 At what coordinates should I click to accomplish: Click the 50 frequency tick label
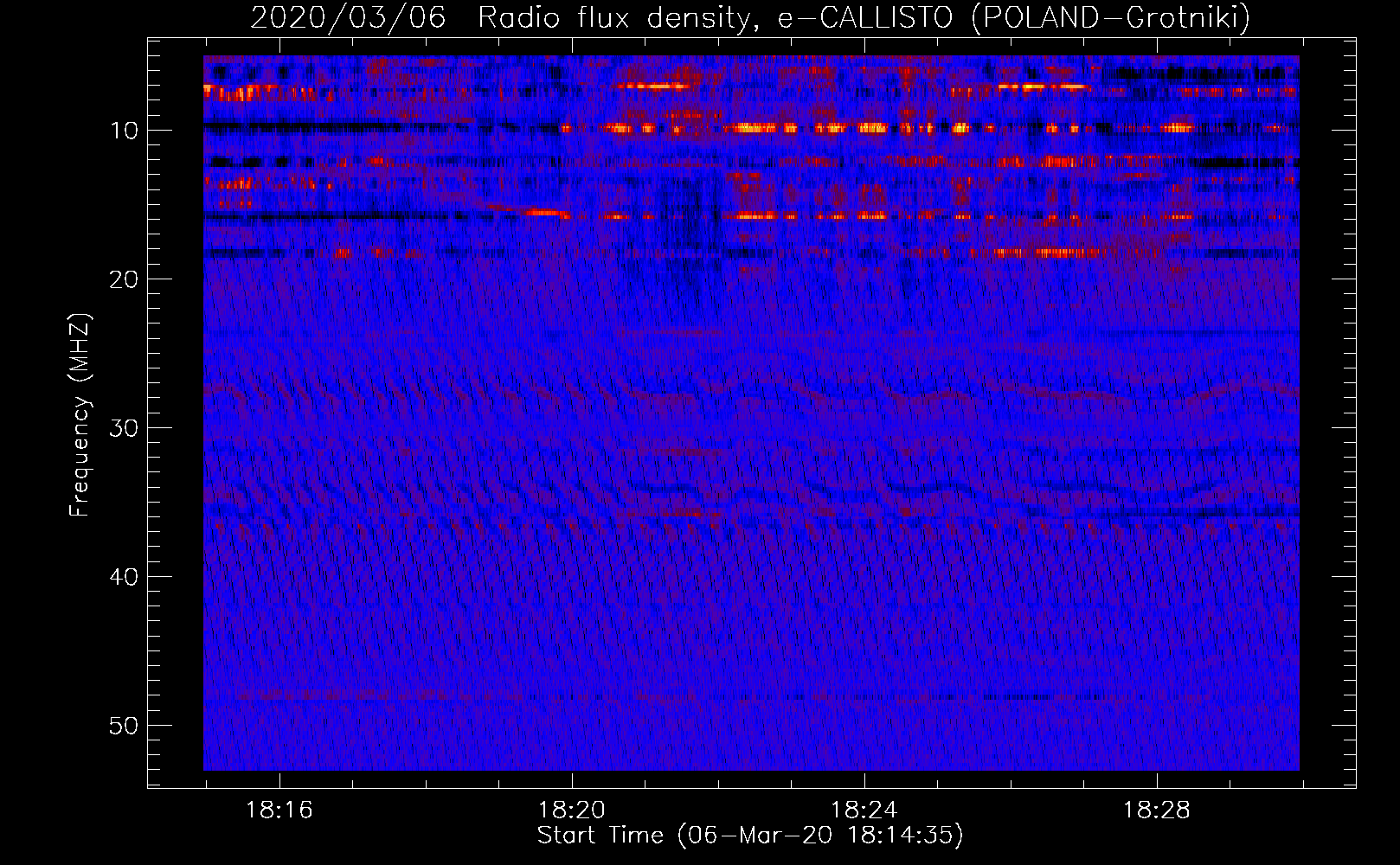tap(125, 726)
